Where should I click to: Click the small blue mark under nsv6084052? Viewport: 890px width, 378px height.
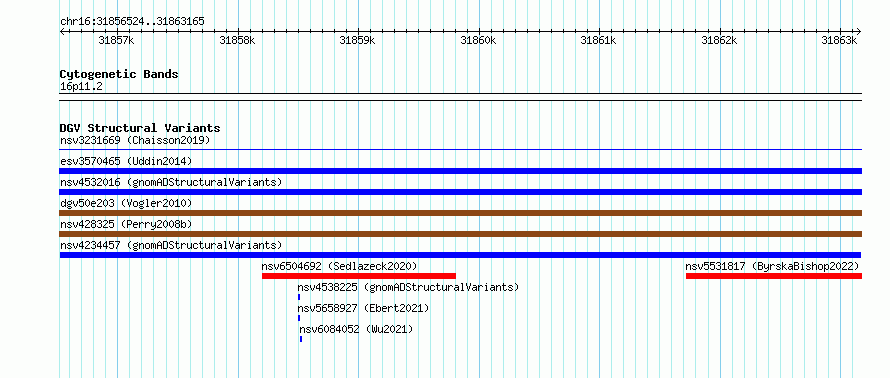[301, 339]
